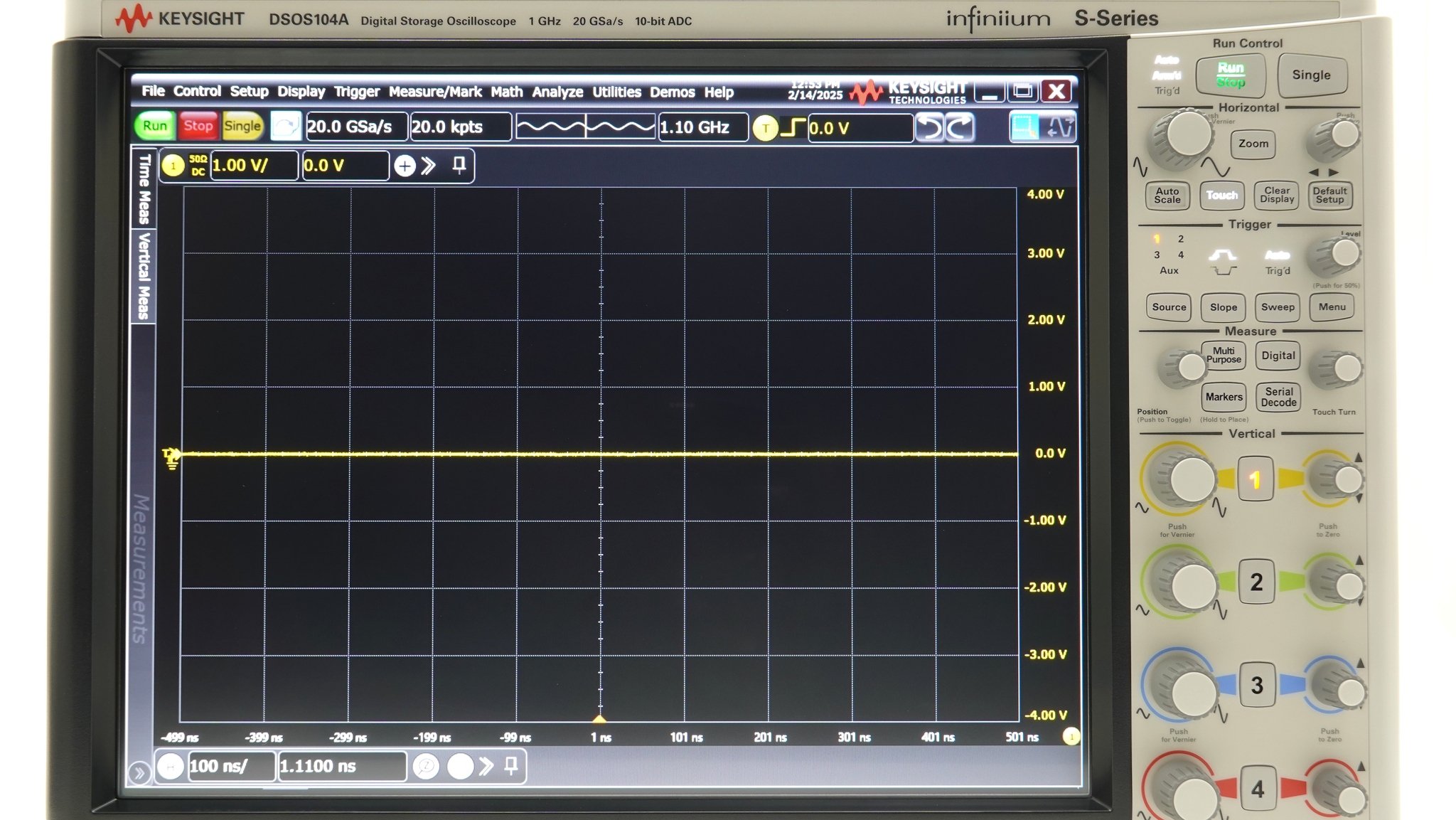Toggle the 50Ω DC coupling icon
This screenshot has height=820, width=1456.
[x=198, y=166]
